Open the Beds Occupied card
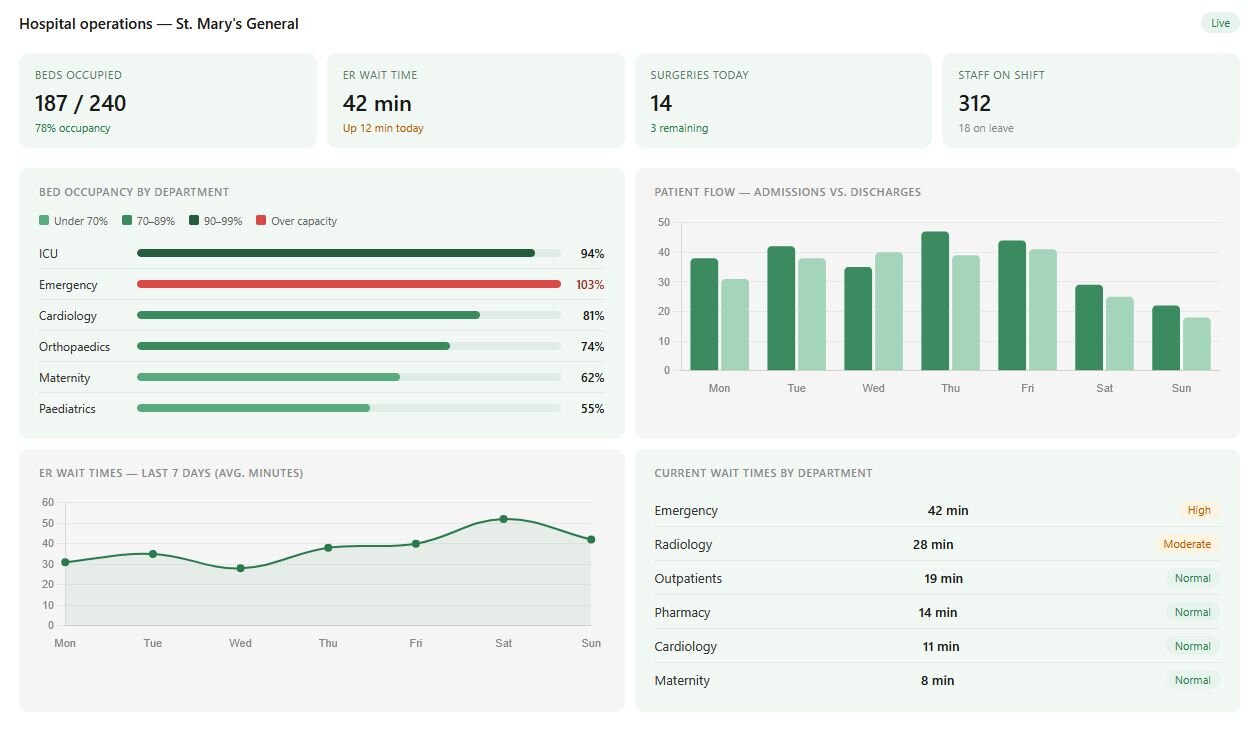1257x730 pixels. [168, 101]
